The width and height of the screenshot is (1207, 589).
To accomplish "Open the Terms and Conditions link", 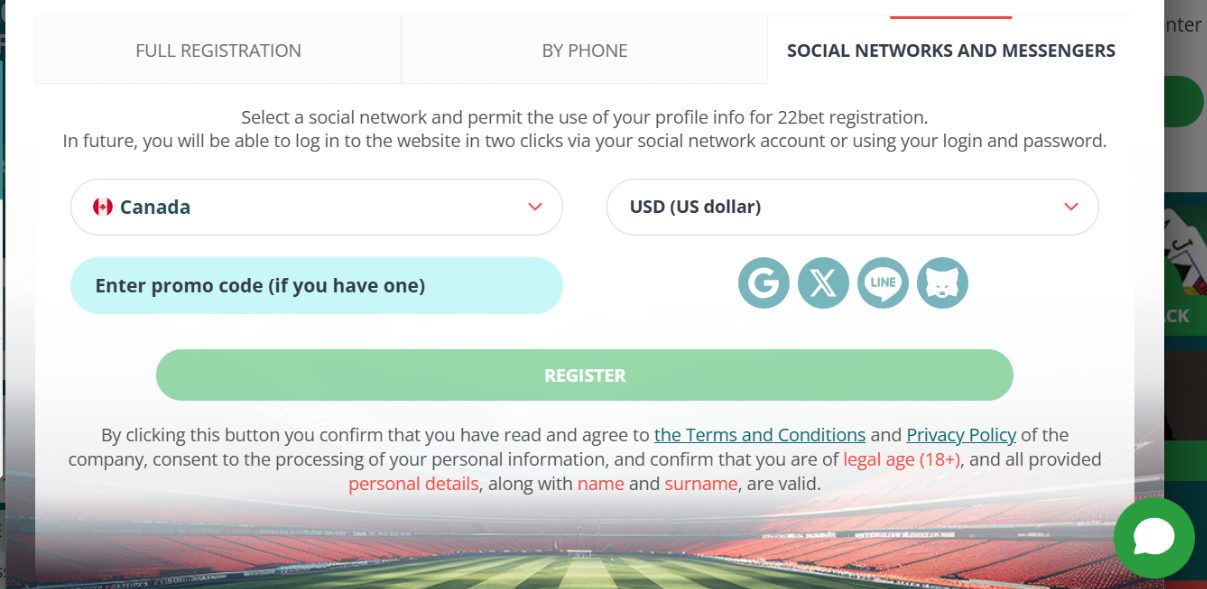I will point(760,435).
